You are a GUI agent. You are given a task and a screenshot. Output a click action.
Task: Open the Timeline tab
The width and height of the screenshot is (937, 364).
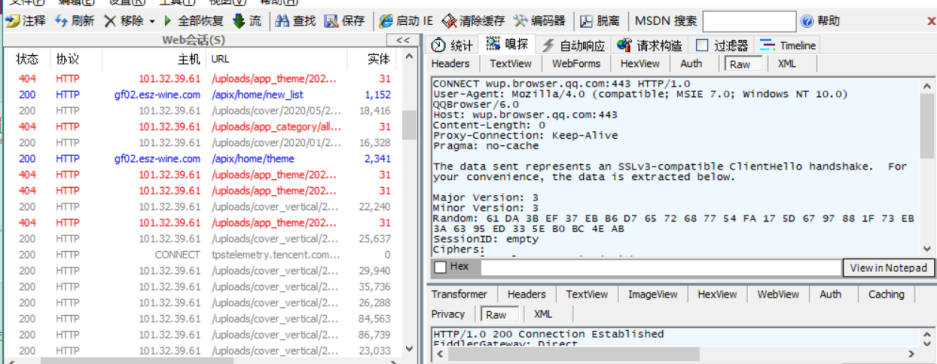[788, 45]
